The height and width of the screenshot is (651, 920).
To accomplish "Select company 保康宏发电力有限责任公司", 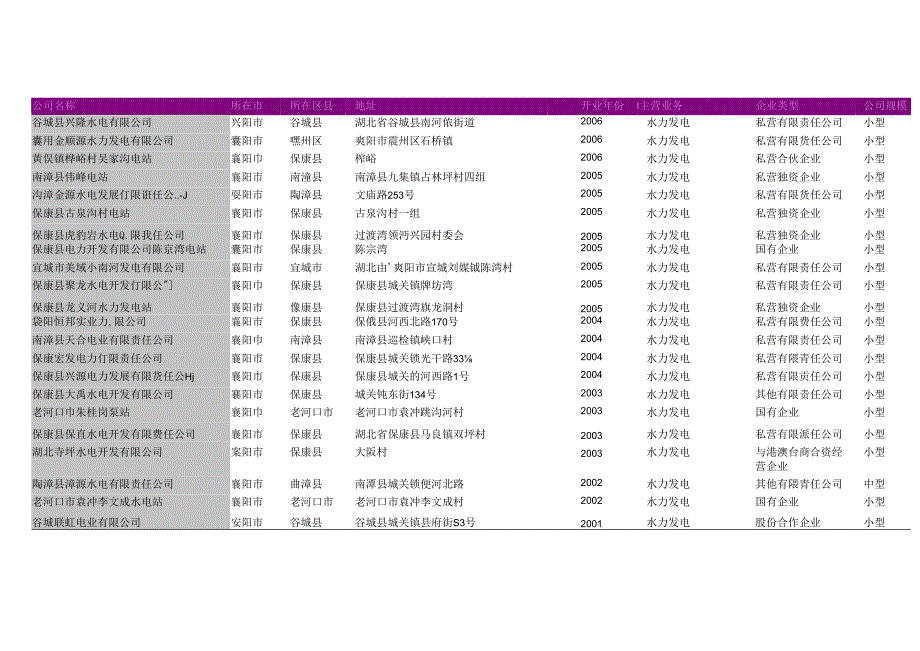I will tap(97, 358).
